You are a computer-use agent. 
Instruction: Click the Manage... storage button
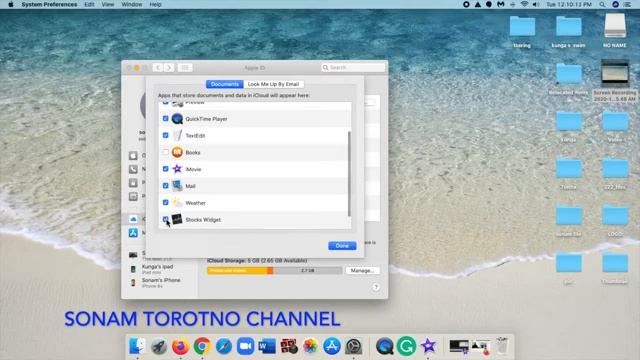pyautogui.click(x=362, y=271)
